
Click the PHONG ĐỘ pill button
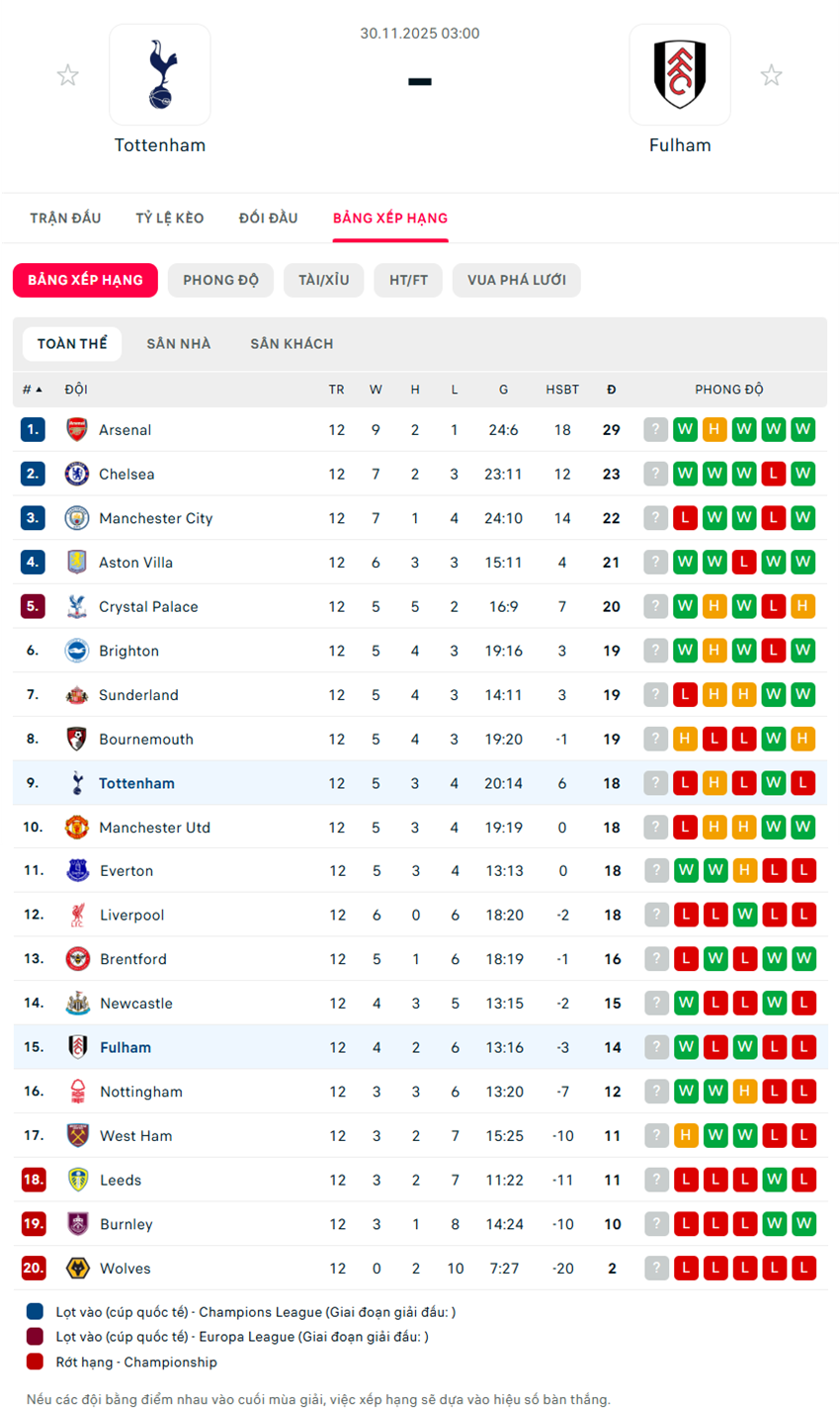[220, 280]
